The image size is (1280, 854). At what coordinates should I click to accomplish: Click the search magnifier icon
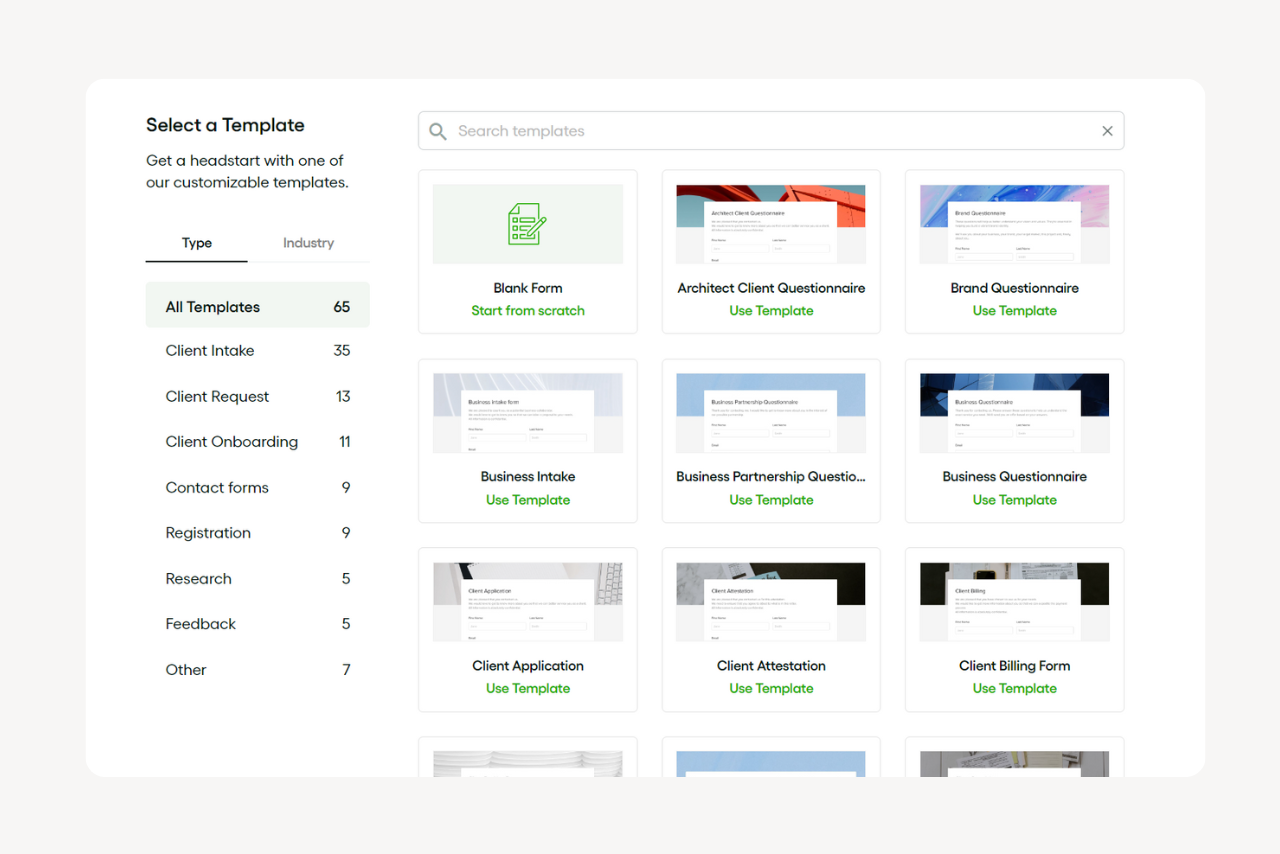(438, 131)
